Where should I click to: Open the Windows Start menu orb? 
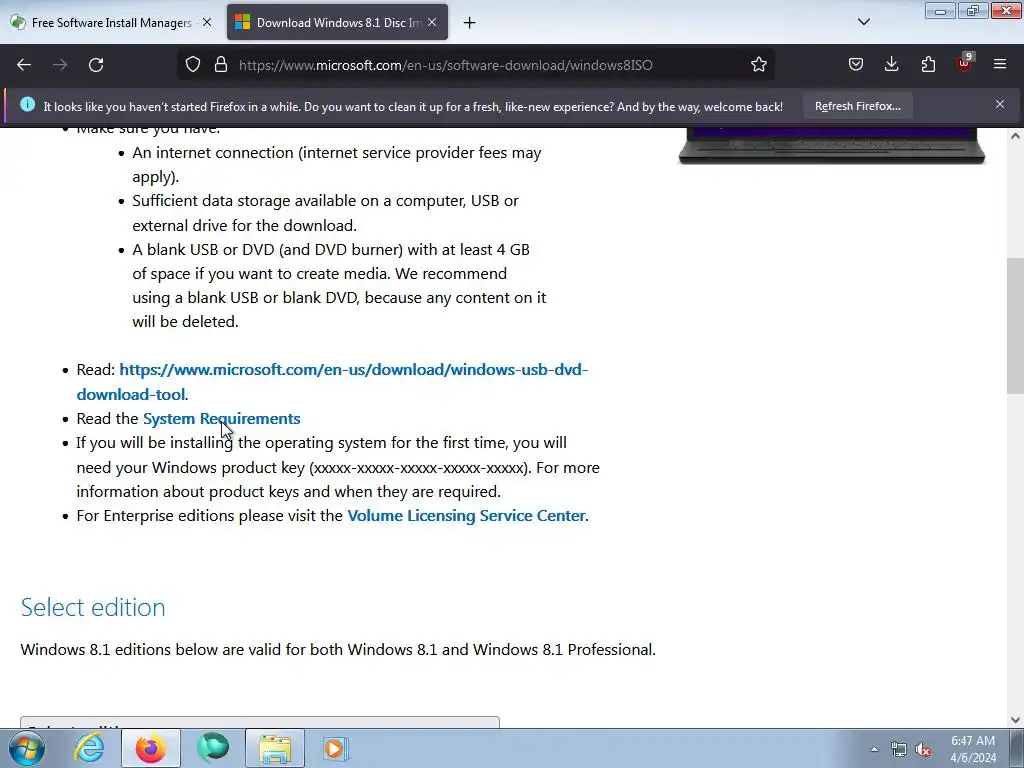point(27,748)
